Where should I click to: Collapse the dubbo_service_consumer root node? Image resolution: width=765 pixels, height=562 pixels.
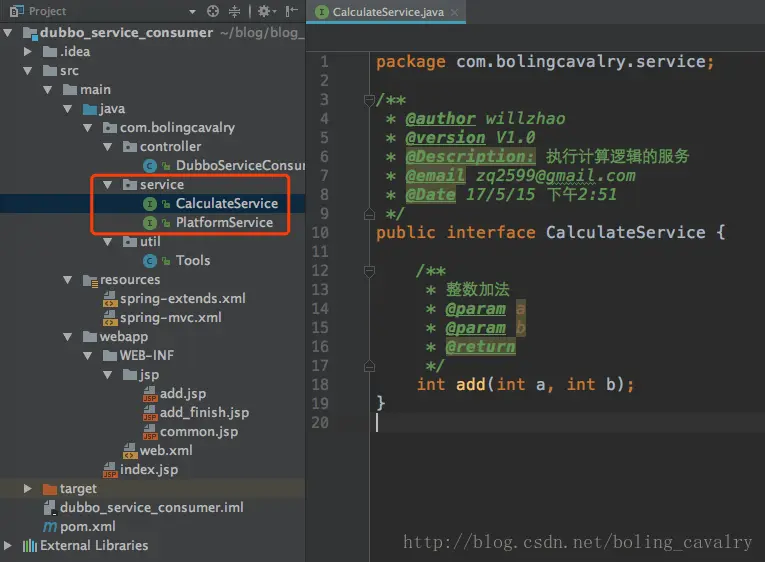[8, 33]
